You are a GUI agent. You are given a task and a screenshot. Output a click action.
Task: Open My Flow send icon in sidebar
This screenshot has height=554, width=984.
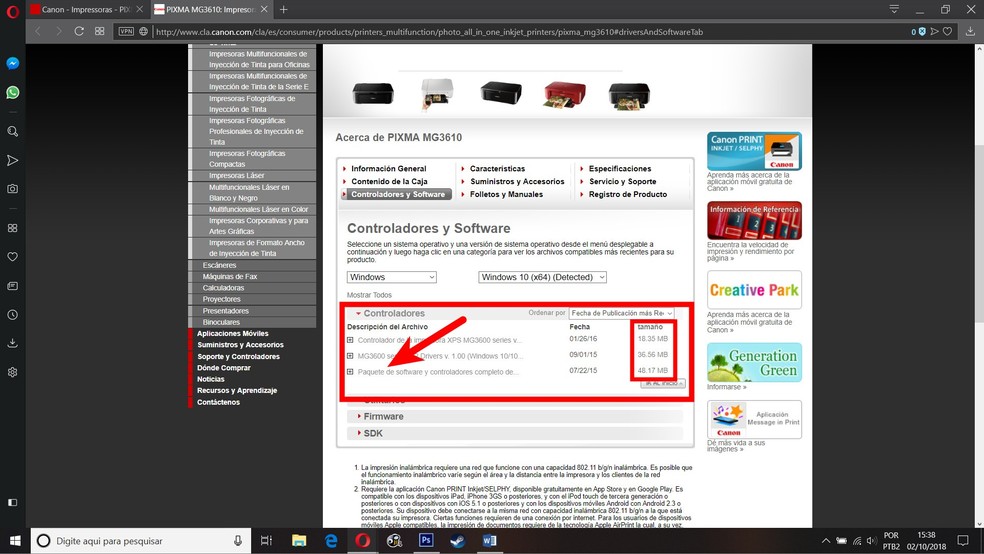[13, 160]
